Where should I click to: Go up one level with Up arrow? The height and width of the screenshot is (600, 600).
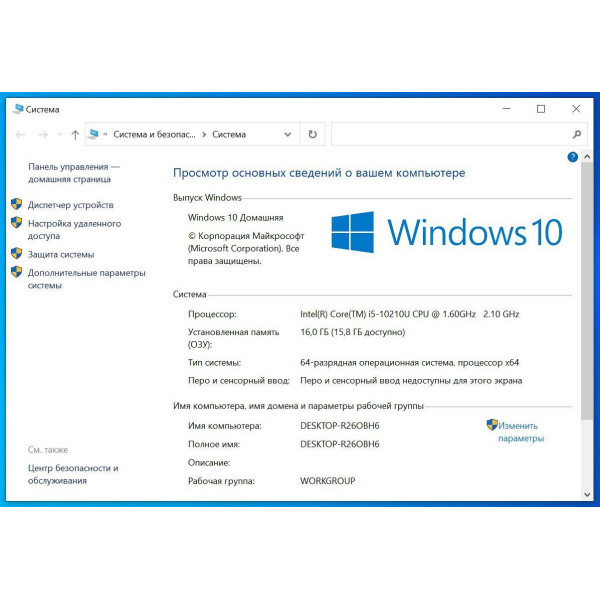pos(75,135)
